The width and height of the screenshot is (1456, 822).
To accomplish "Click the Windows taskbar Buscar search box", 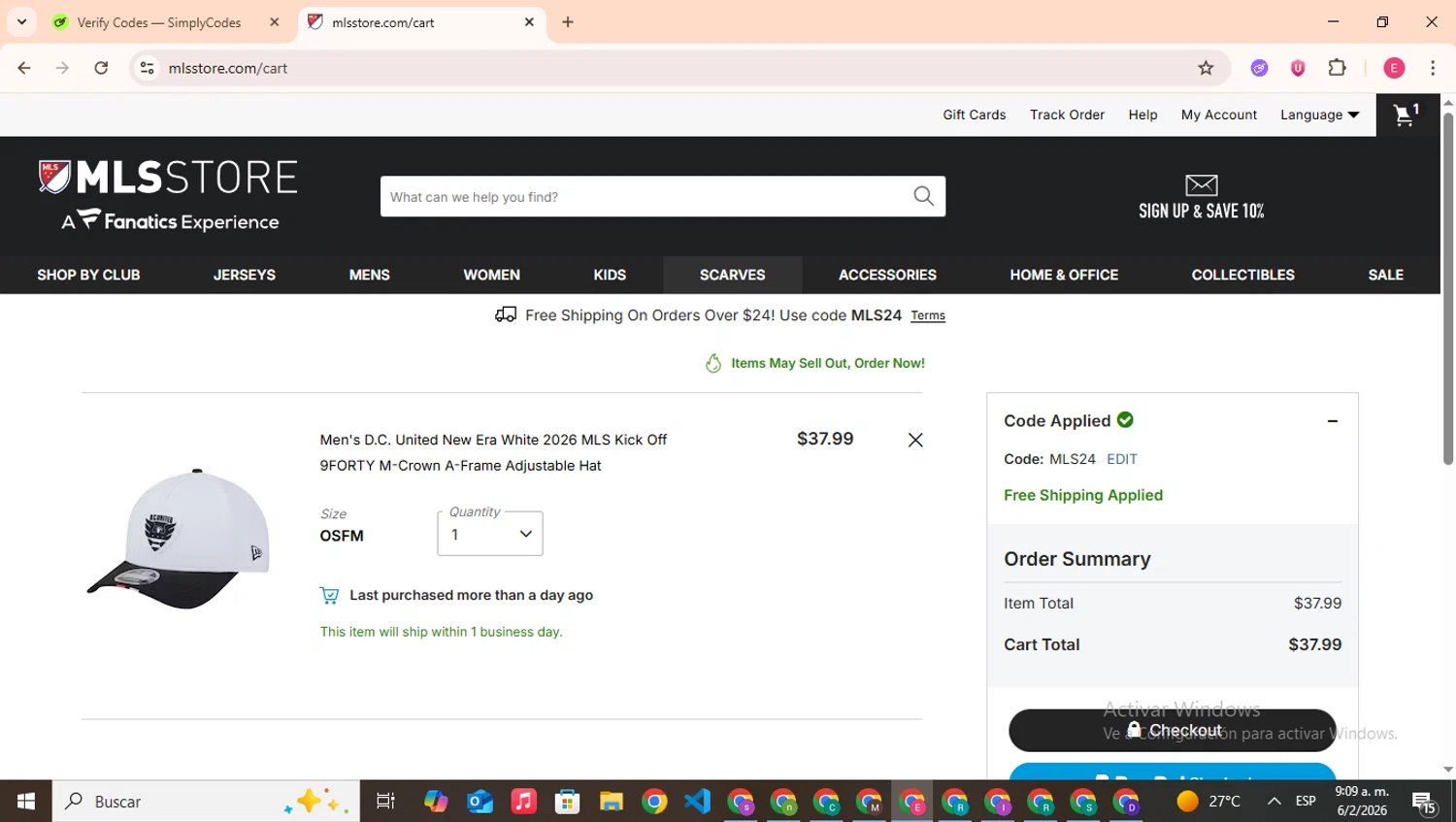I will point(206,802).
